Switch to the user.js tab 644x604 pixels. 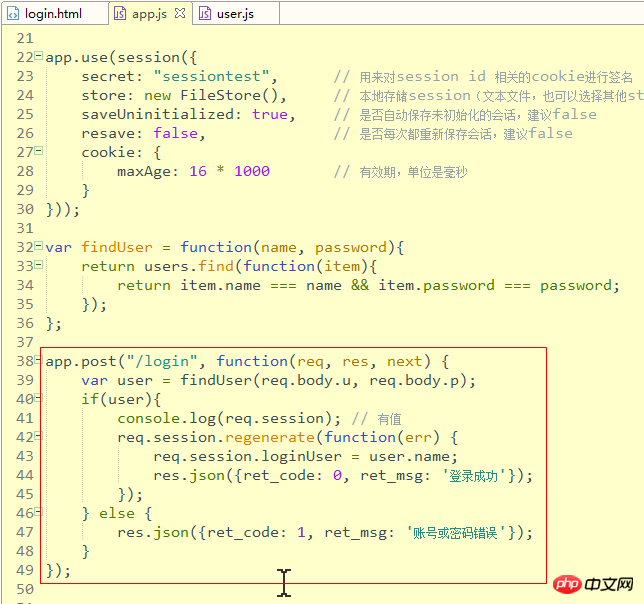click(x=235, y=14)
